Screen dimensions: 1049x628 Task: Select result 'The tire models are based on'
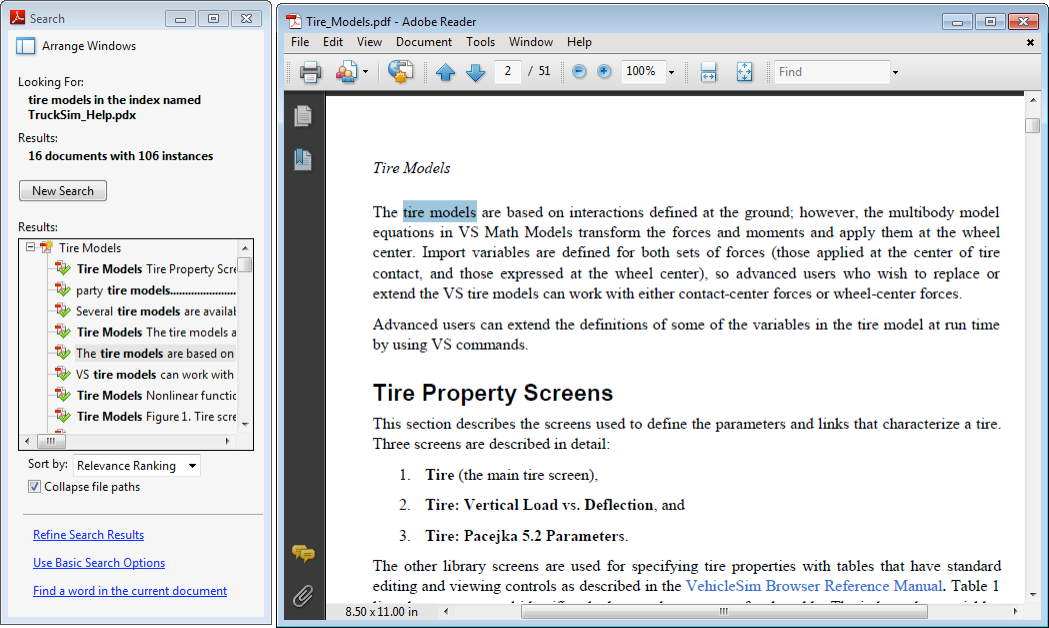click(155, 353)
